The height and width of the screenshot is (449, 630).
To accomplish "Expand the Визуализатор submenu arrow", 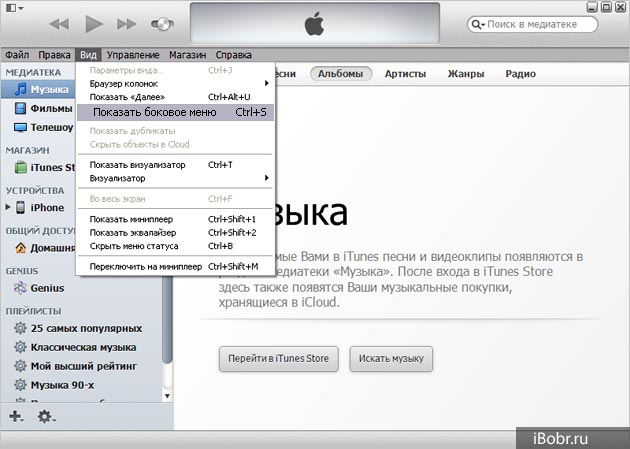I will [266, 178].
